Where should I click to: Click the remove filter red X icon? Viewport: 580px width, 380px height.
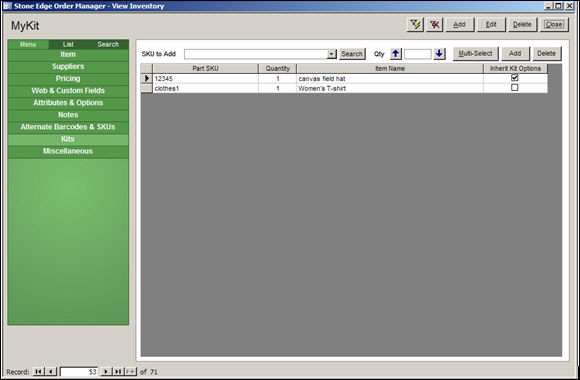pos(435,25)
